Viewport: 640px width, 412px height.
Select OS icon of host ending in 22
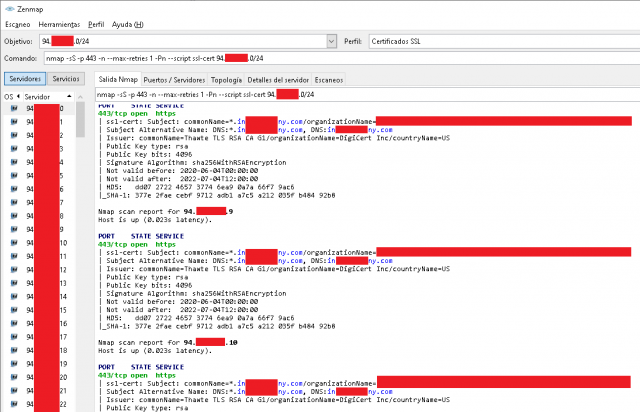click(x=14, y=404)
